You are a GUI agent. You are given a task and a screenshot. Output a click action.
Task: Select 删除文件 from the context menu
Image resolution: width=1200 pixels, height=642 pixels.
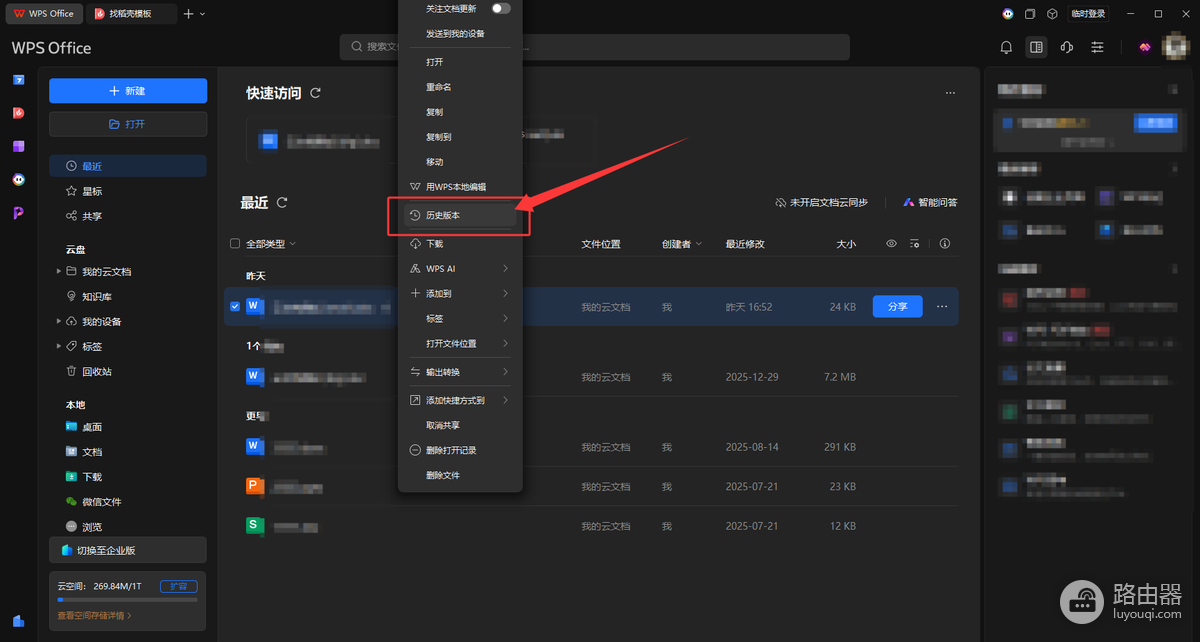click(460, 475)
